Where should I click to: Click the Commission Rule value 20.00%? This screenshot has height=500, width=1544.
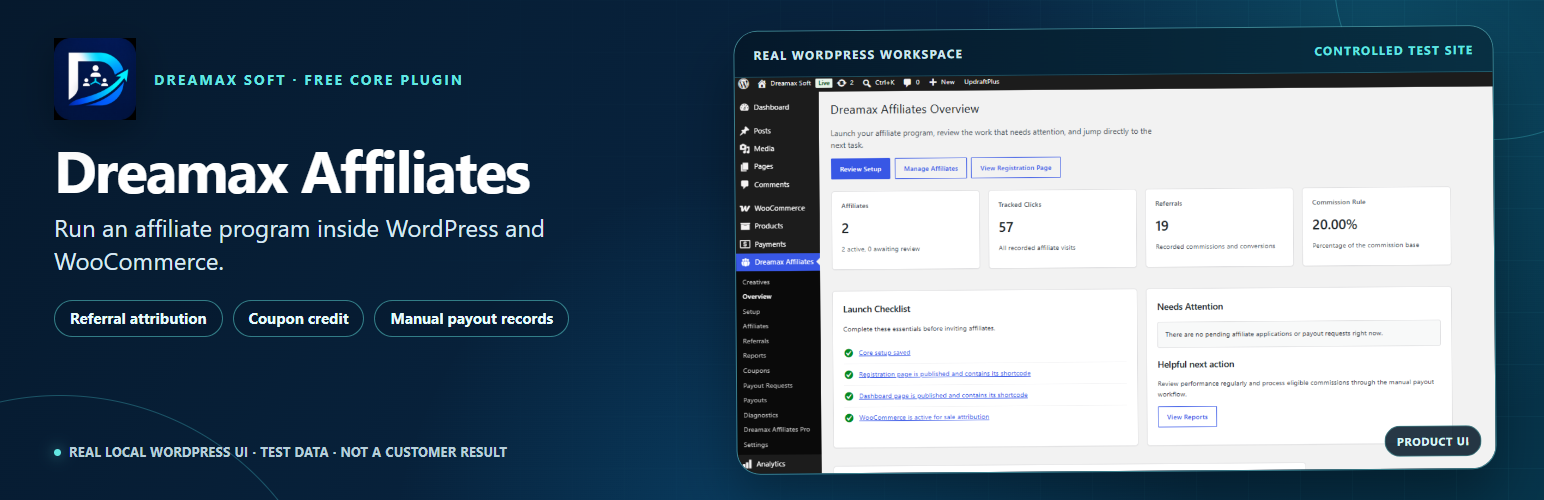pos(1334,225)
